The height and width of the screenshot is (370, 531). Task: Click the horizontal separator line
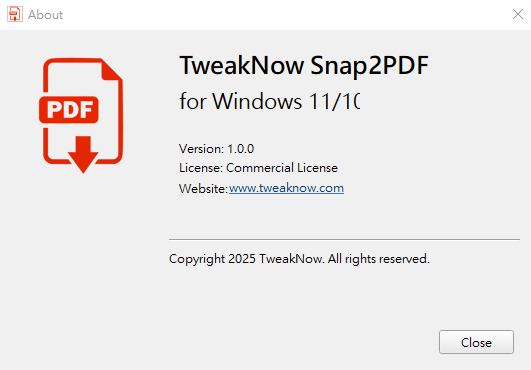tap(344, 239)
